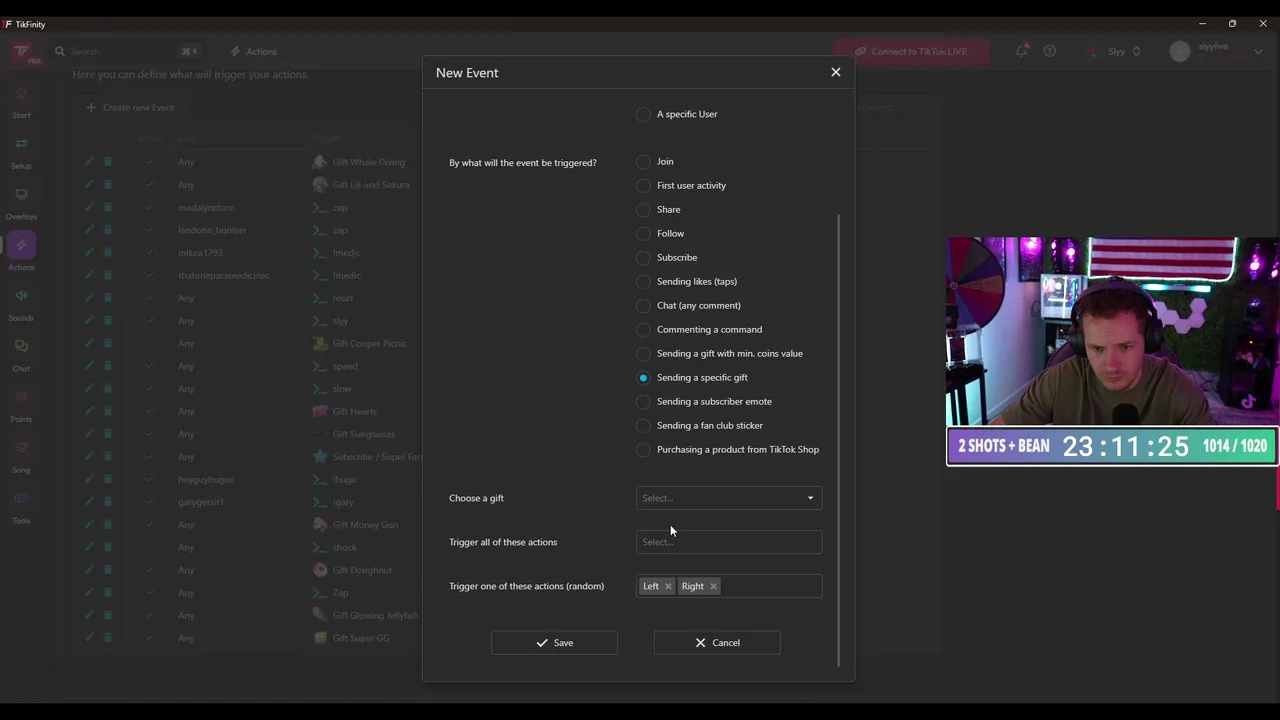This screenshot has height=720, width=1280.
Task: Delete the Gift Doughnut event
Action: [x=108, y=570]
